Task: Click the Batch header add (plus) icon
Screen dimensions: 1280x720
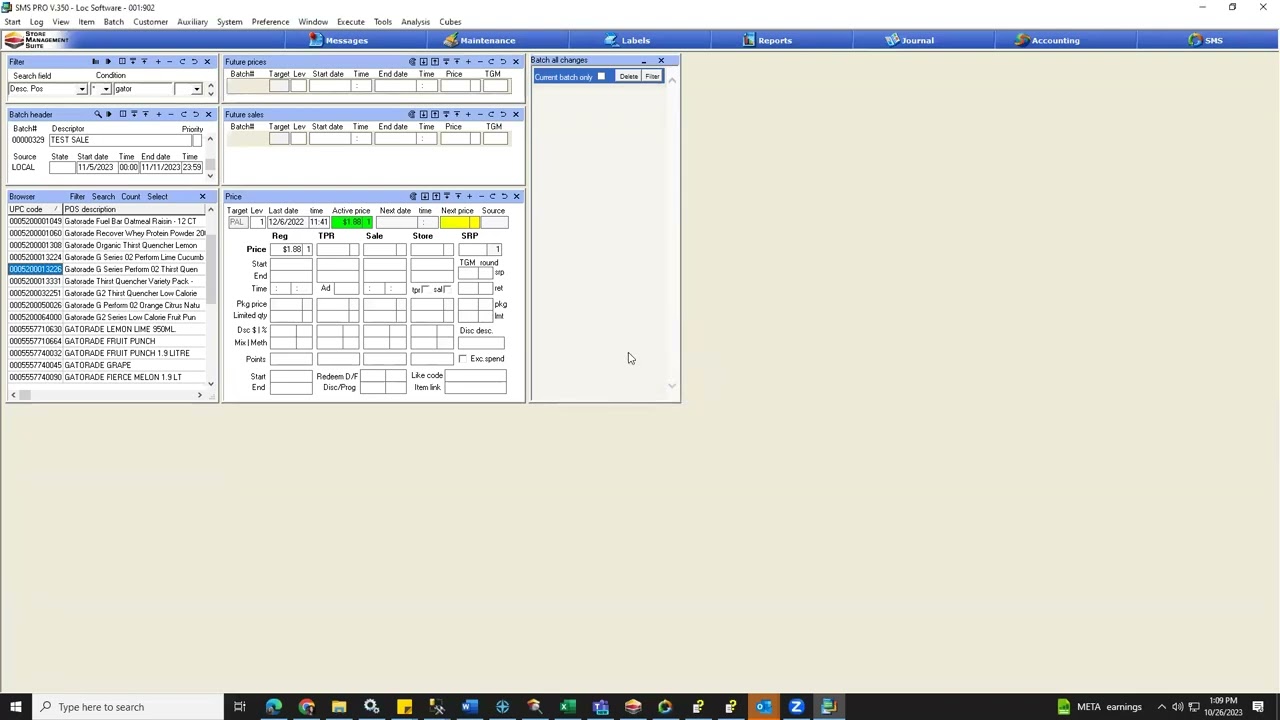Action: pos(158,114)
